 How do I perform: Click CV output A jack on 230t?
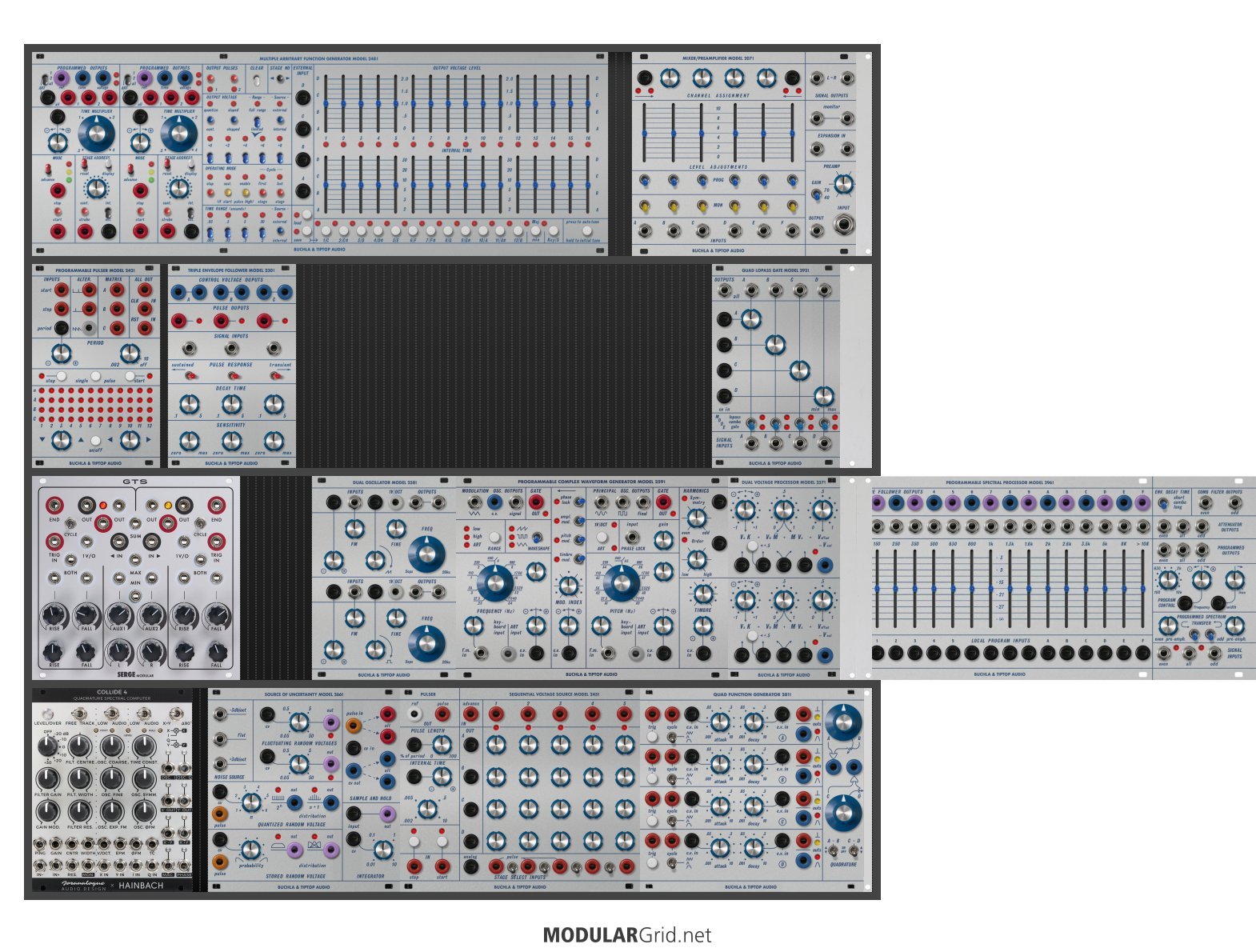178,293
